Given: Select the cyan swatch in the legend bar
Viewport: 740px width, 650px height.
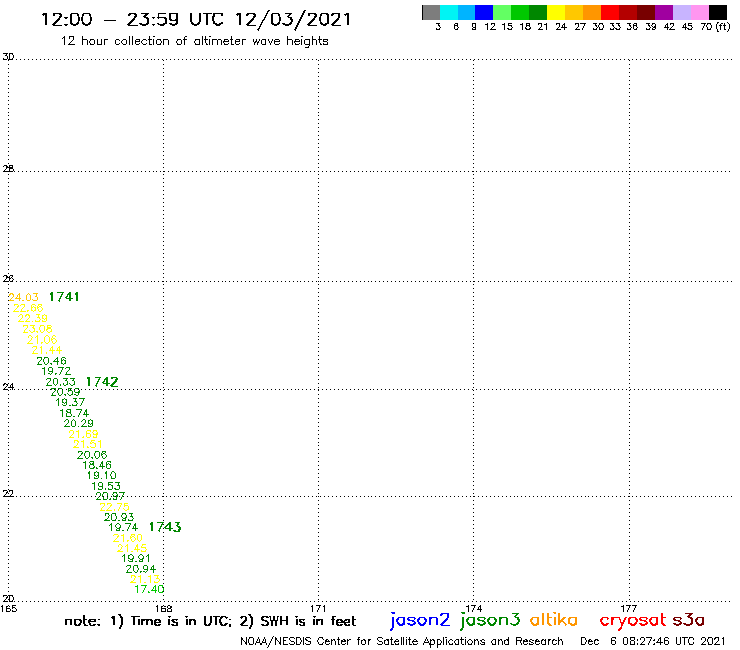Looking at the screenshot, I should pos(449,12).
